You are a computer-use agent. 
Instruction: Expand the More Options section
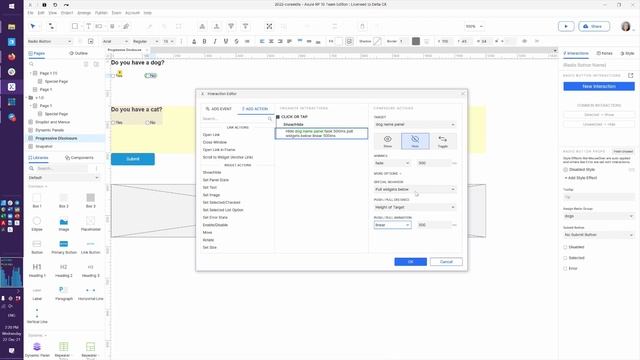tap(387, 174)
